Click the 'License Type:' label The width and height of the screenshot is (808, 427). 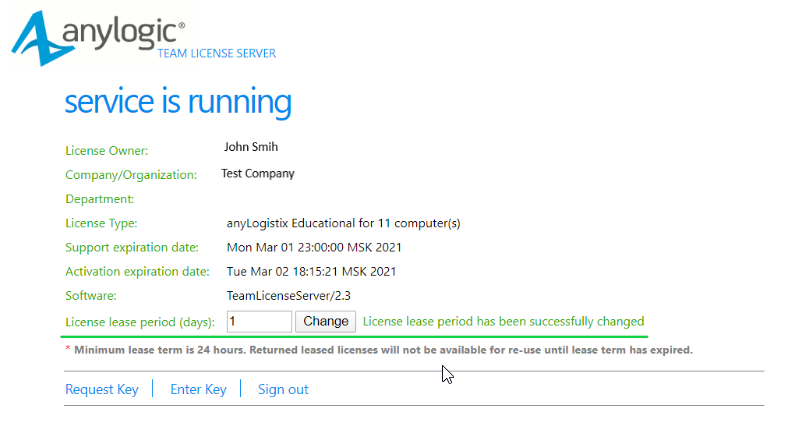tap(101, 223)
